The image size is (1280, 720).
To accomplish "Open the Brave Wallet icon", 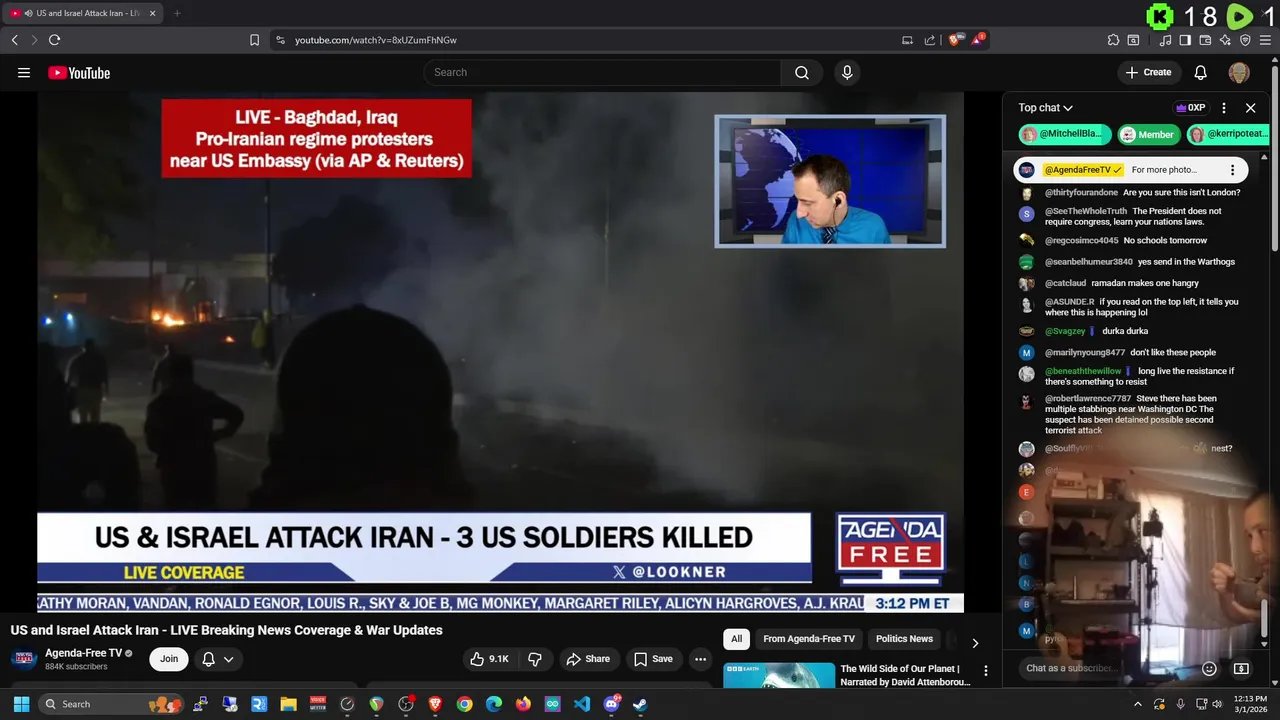I will 1205,40.
